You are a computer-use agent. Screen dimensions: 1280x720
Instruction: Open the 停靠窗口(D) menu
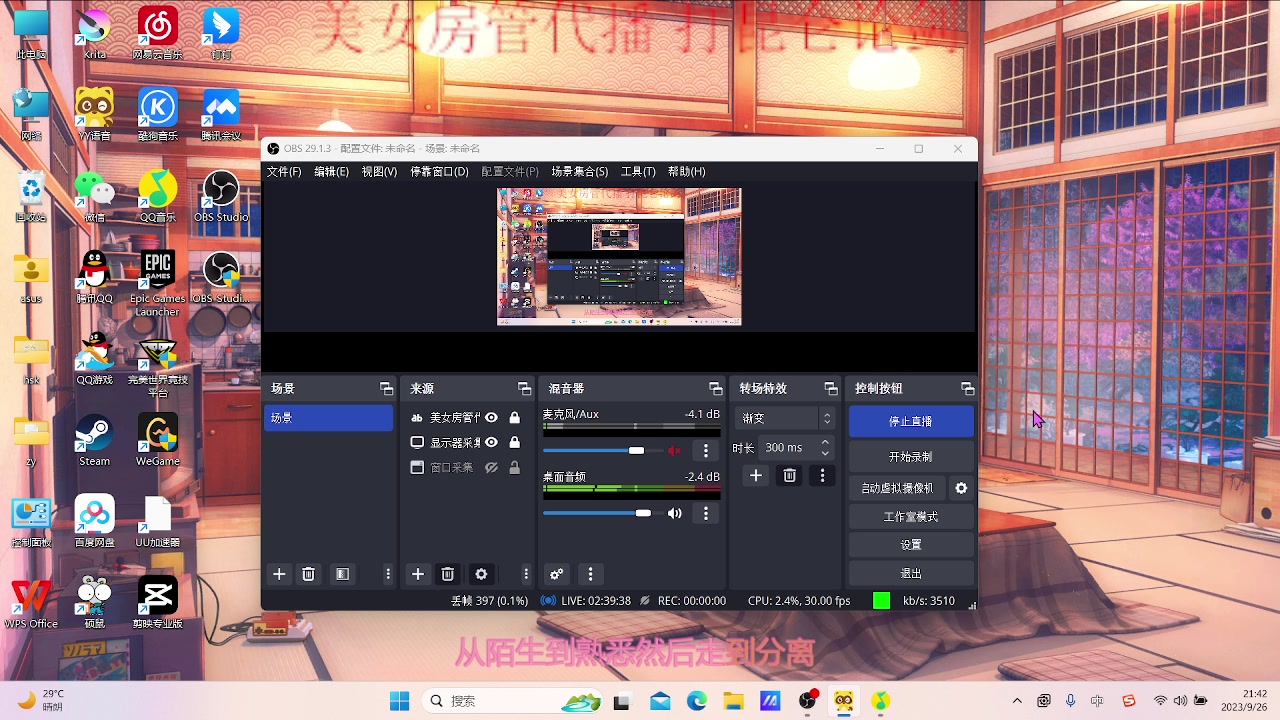tap(439, 172)
